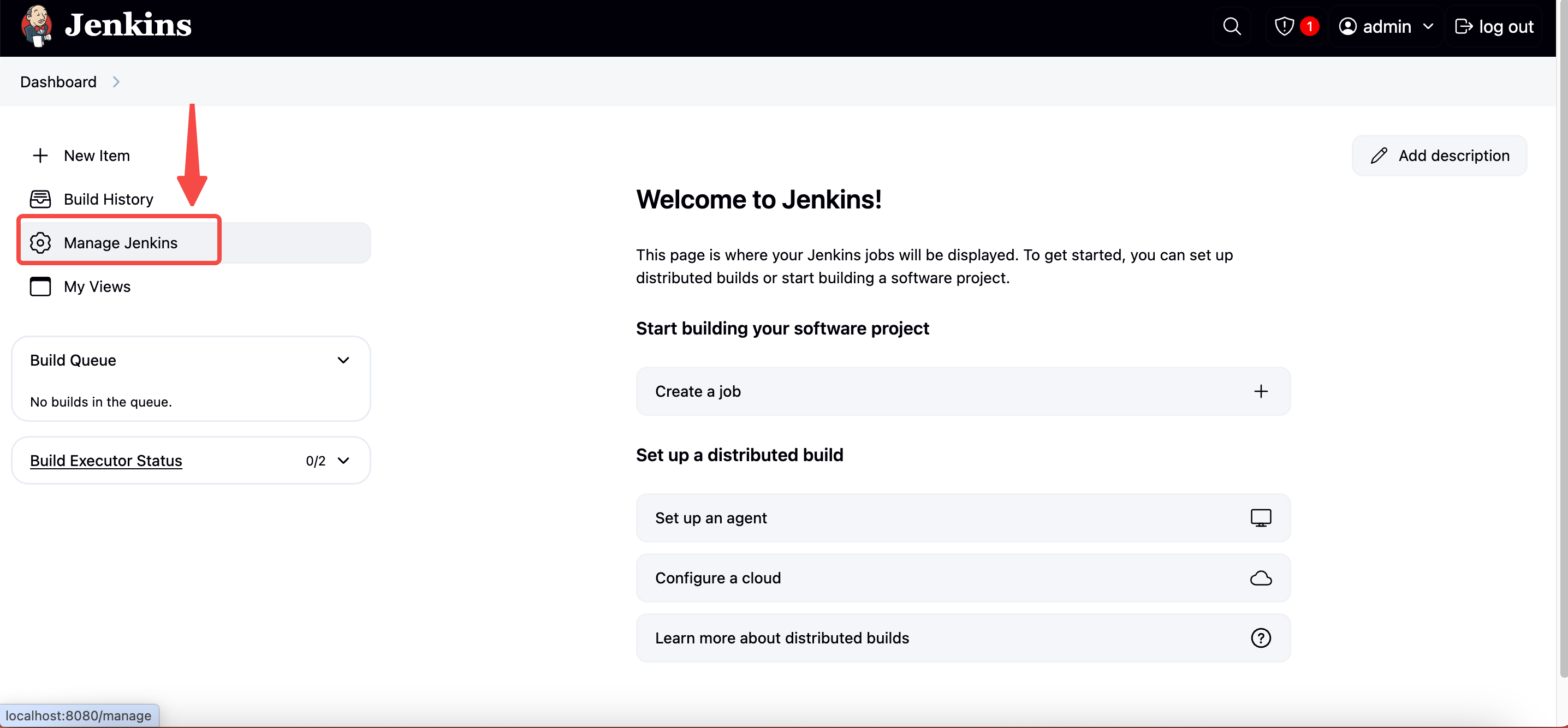1568x728 pixels.
Task: Click 'Start building your software project' heading
Action: [782, 329]
